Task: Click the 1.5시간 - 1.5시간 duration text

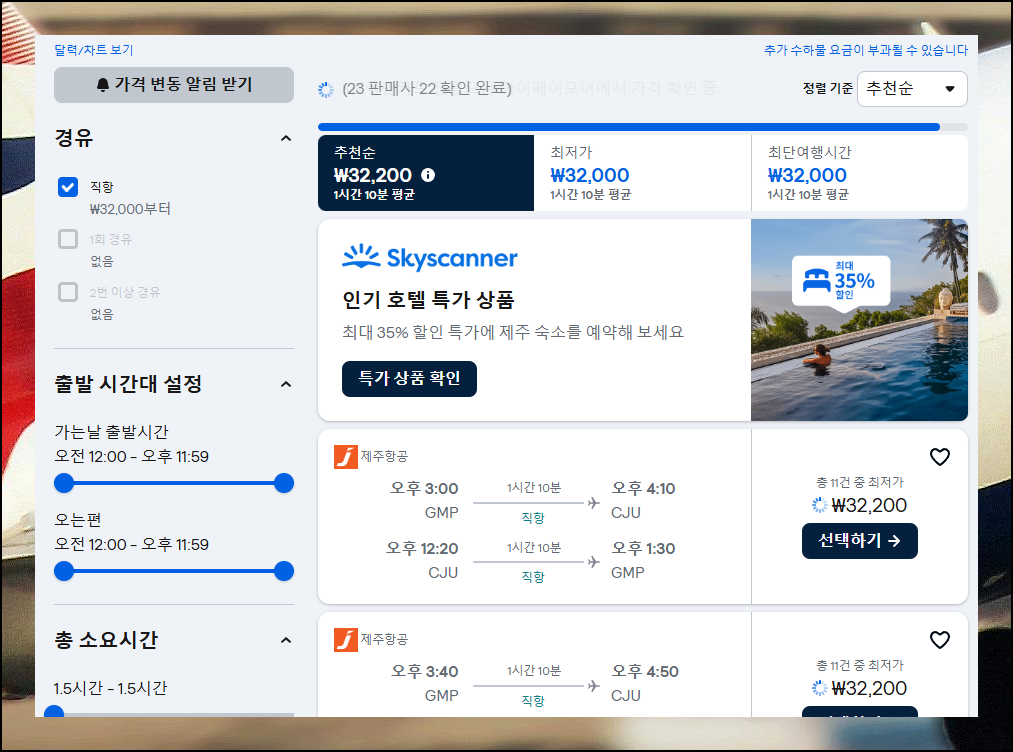Action: tap(110, 689)
